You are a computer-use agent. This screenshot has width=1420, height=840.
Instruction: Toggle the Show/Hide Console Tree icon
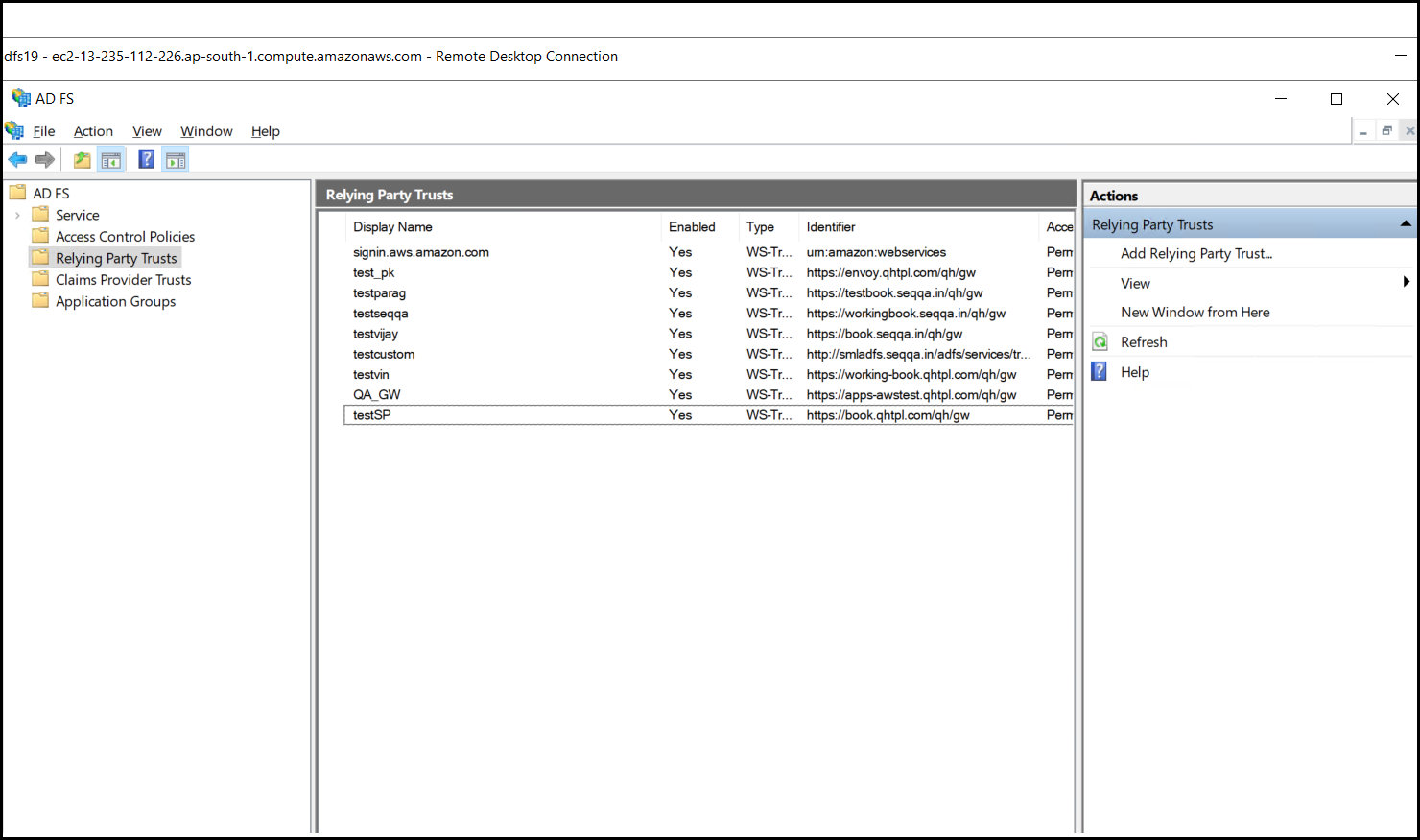coord(111,159)
